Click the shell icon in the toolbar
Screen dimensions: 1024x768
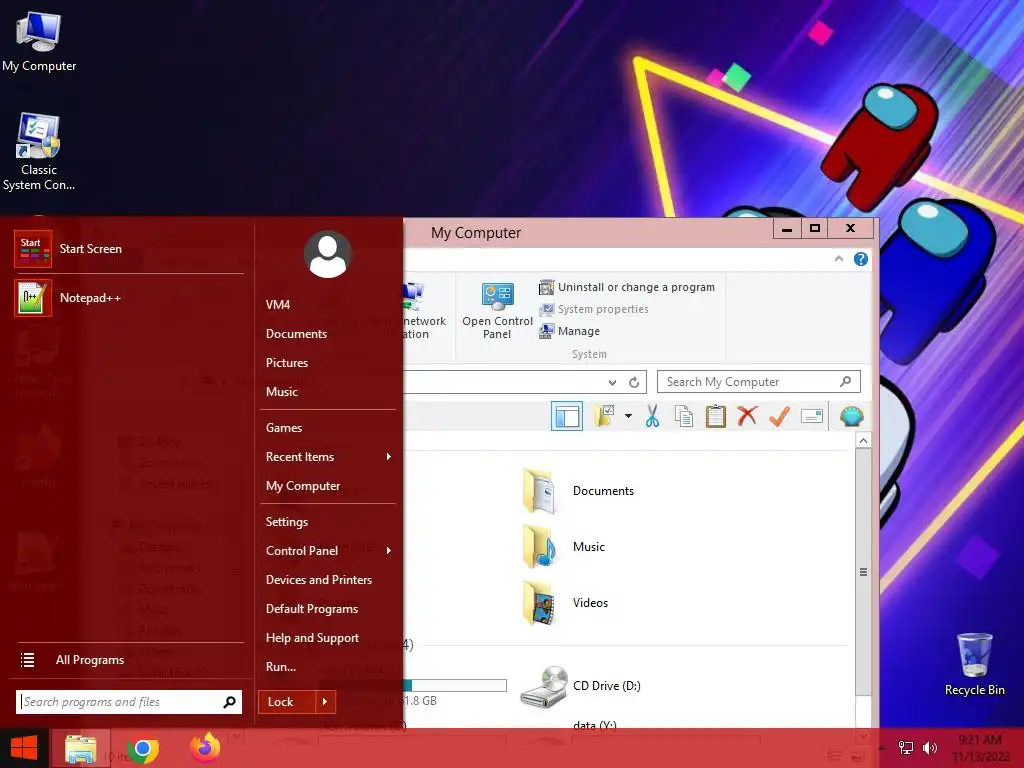click(x=852, y=416)
